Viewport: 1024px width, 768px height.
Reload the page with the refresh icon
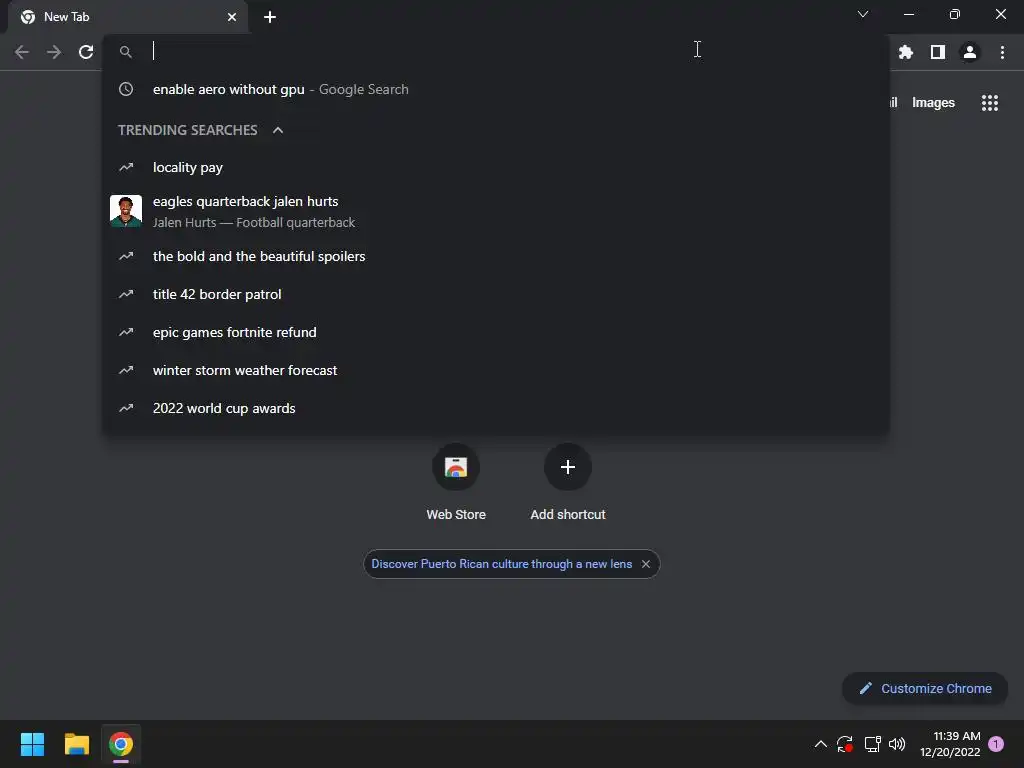[x=86, y=52]
